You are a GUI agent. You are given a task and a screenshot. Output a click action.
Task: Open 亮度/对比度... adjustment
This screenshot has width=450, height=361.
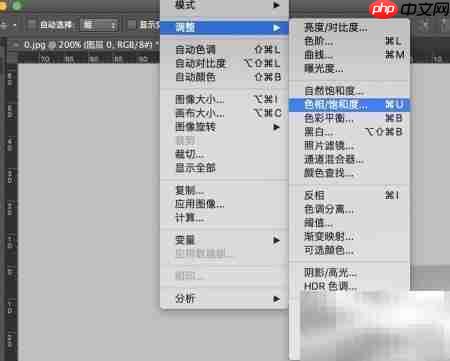click(x=349, y=28)
